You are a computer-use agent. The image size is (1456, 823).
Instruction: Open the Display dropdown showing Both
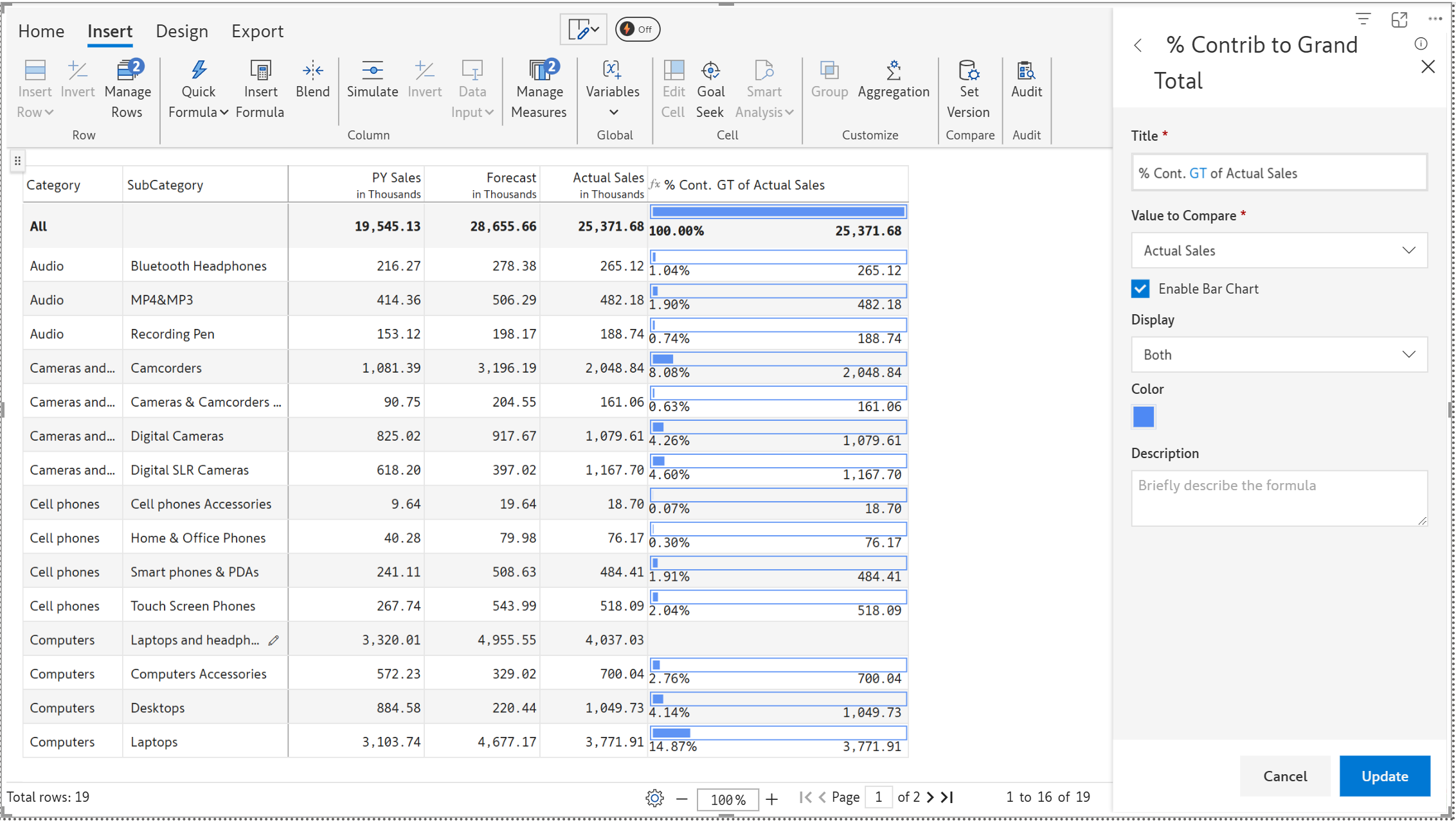[x=1279, y=355]
